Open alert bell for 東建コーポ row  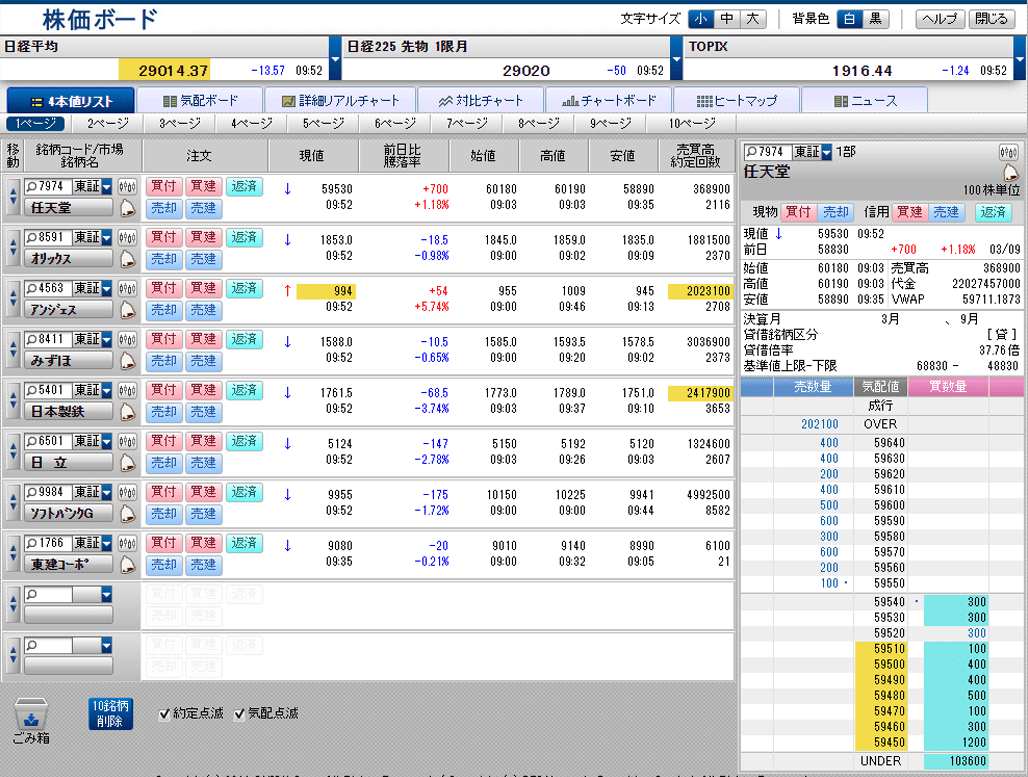pyautogui.click(x=127, y=565)
